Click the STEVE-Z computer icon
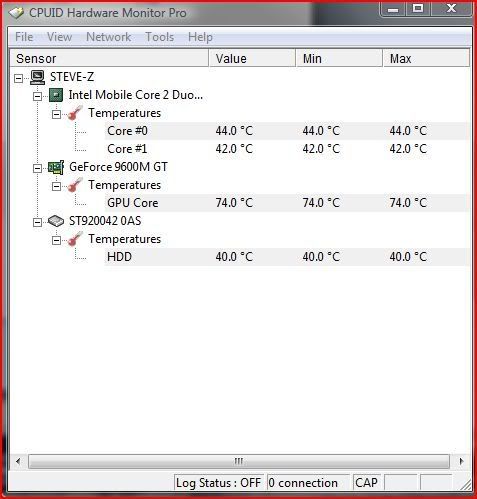 (x=37, y=77)
